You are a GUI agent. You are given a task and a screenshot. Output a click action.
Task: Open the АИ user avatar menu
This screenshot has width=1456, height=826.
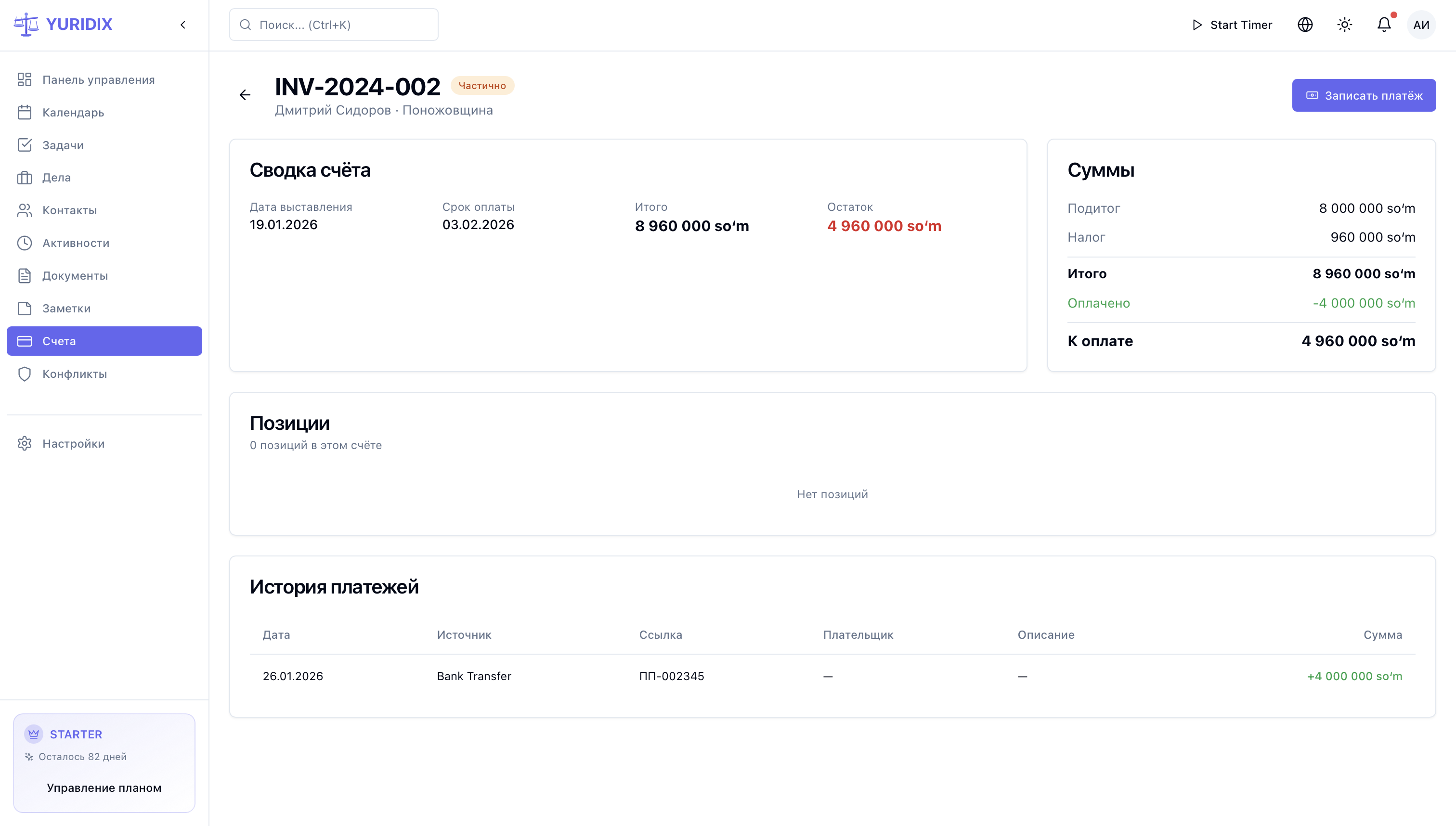(x=1421, y=25)
